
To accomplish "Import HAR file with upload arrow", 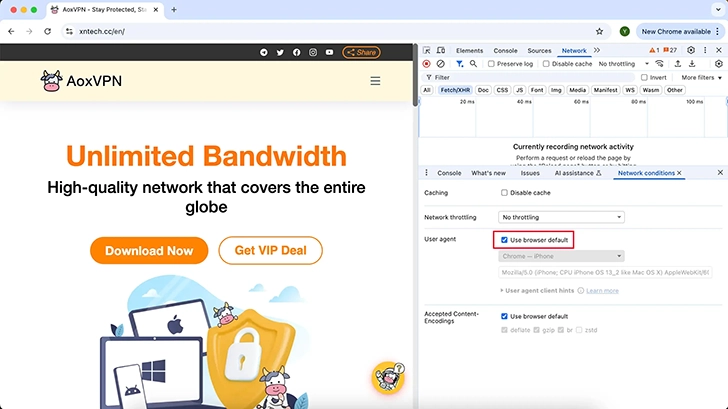I will (x=678, y=64).
